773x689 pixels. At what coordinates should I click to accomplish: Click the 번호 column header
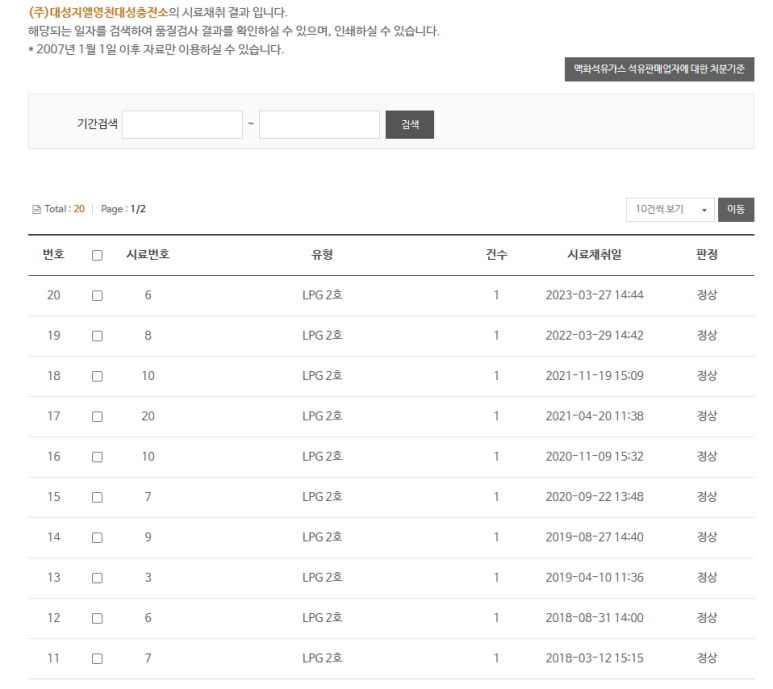(53, 254)
